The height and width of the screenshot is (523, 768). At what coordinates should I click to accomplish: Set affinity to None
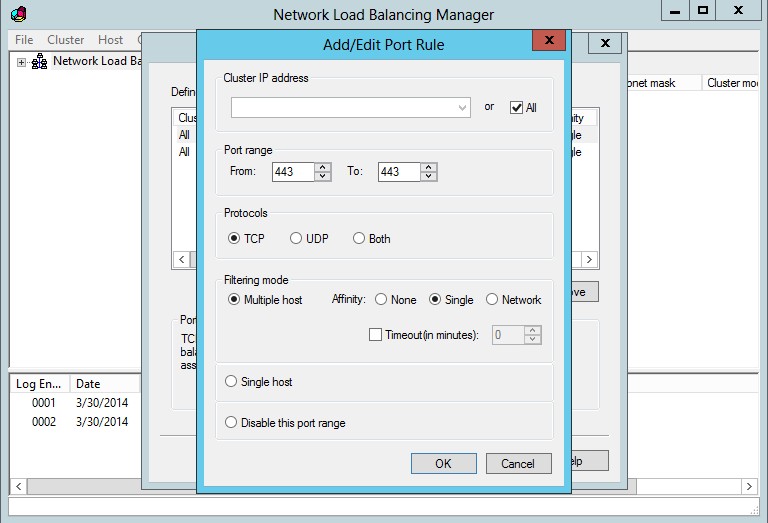(x=381, y=299)
